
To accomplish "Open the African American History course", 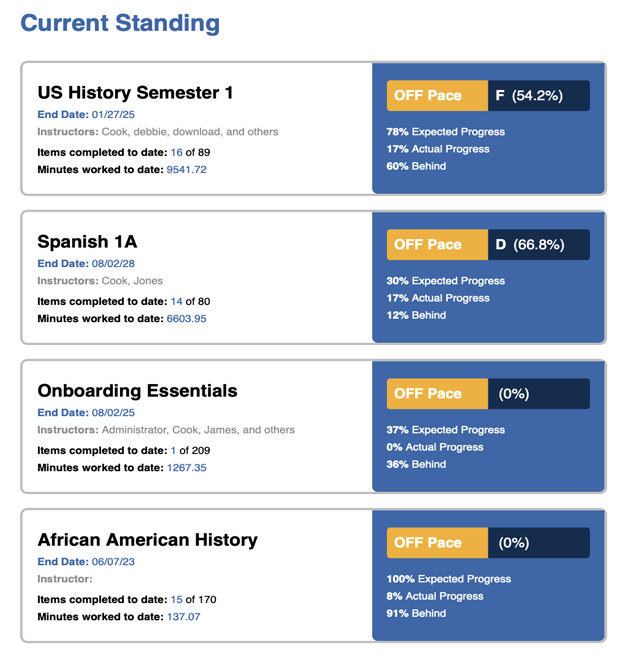I will 147,540.
